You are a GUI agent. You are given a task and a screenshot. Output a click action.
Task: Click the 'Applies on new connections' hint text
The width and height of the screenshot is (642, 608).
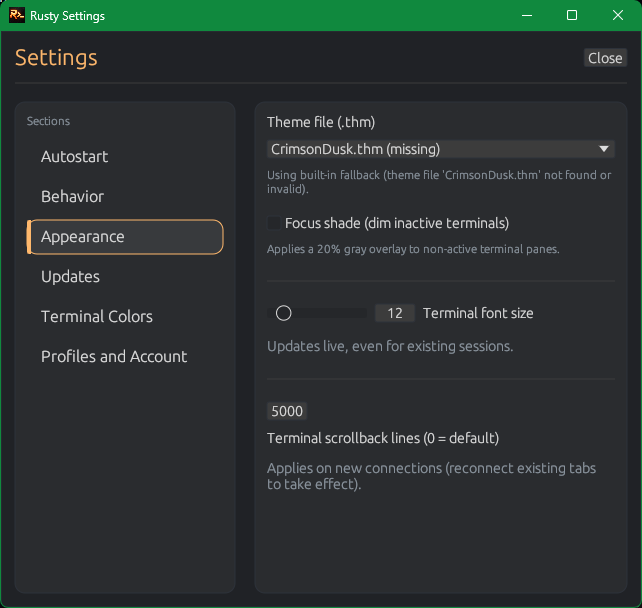tap(432, 476)
